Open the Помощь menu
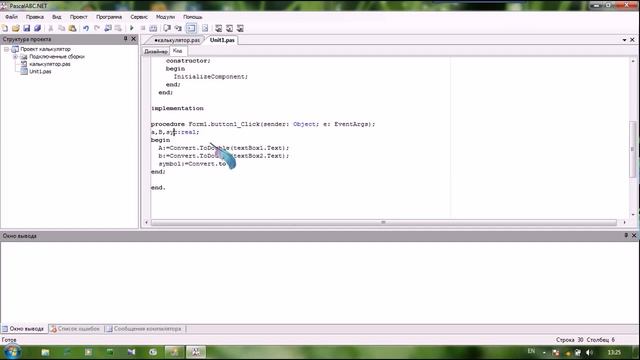The image size is (640, 360). [x=193, y=17]
